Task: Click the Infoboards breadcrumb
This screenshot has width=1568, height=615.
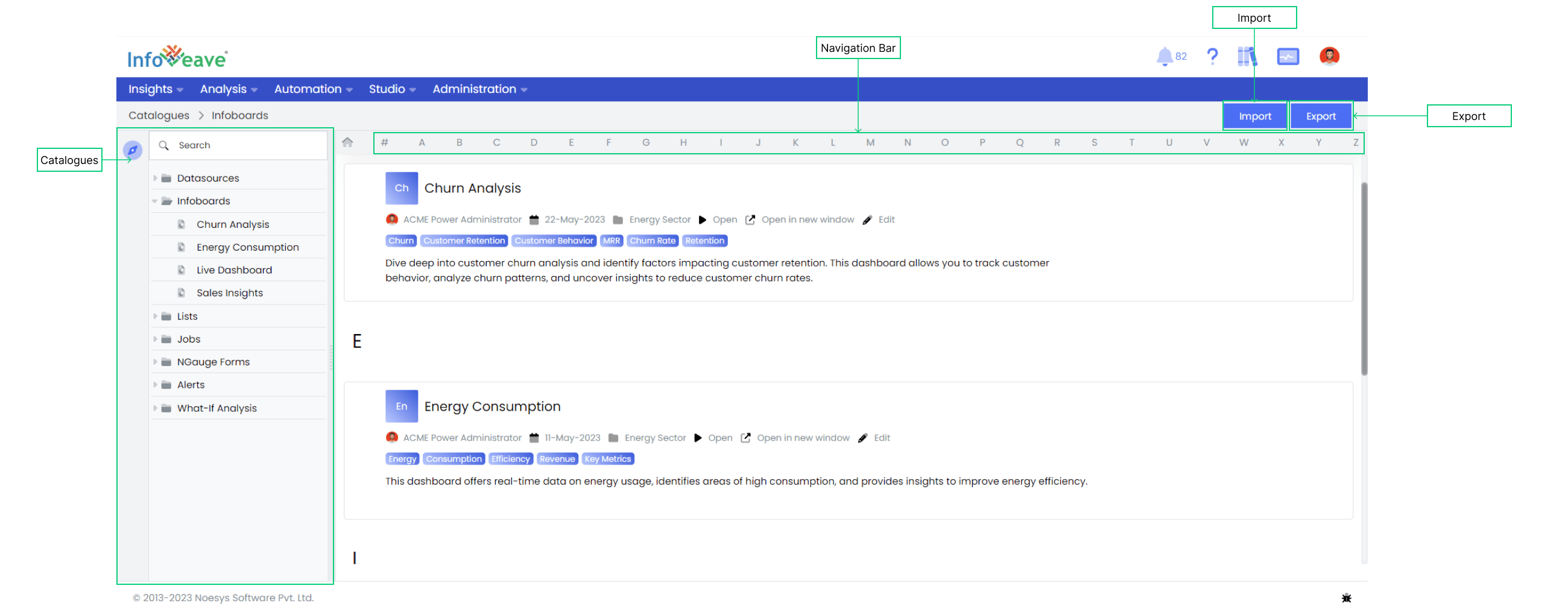Action: click(x=240, y=116)
